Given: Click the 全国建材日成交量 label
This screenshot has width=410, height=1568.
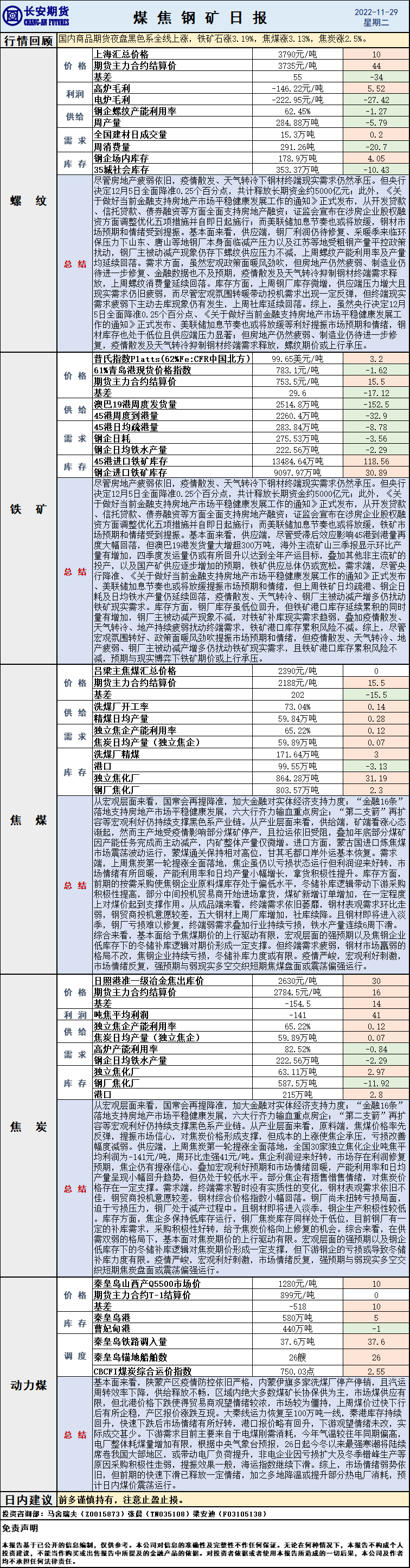Looking at the screenshot, I should tap(130, 134).
